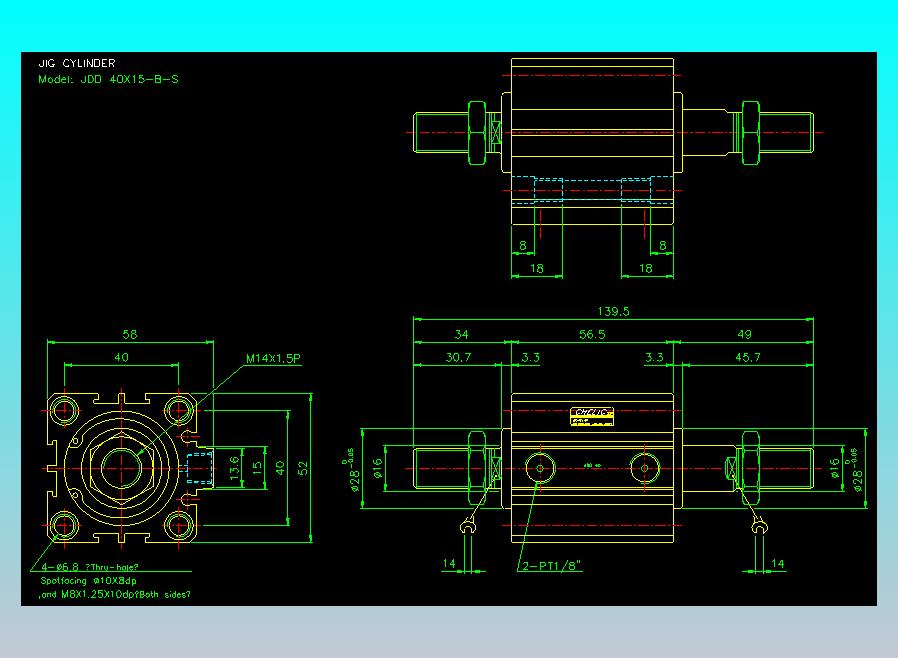The image size is (898, 658).
Task: Select the 2-PT1/8" port callout
Action: pos(552,566)
